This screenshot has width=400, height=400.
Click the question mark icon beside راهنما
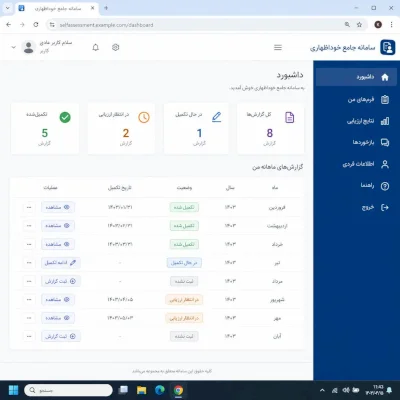[x=385, y=186]
